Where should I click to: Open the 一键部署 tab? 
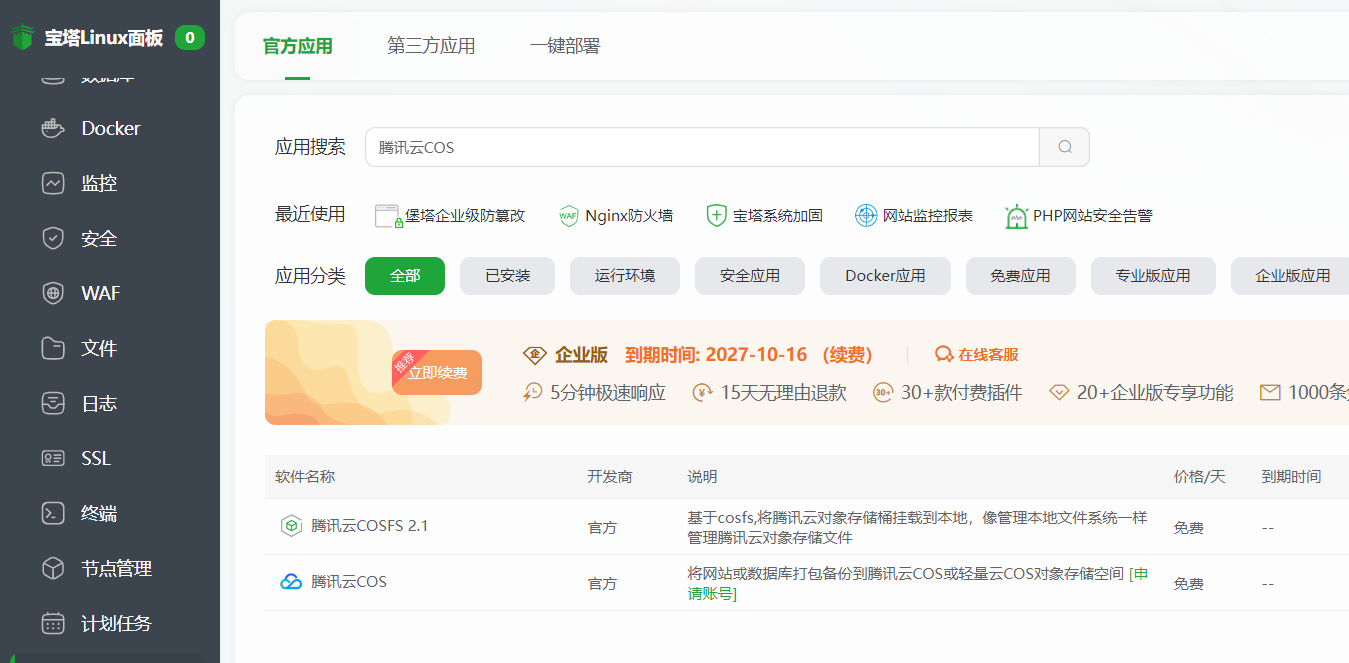click(x=565, y=46)
